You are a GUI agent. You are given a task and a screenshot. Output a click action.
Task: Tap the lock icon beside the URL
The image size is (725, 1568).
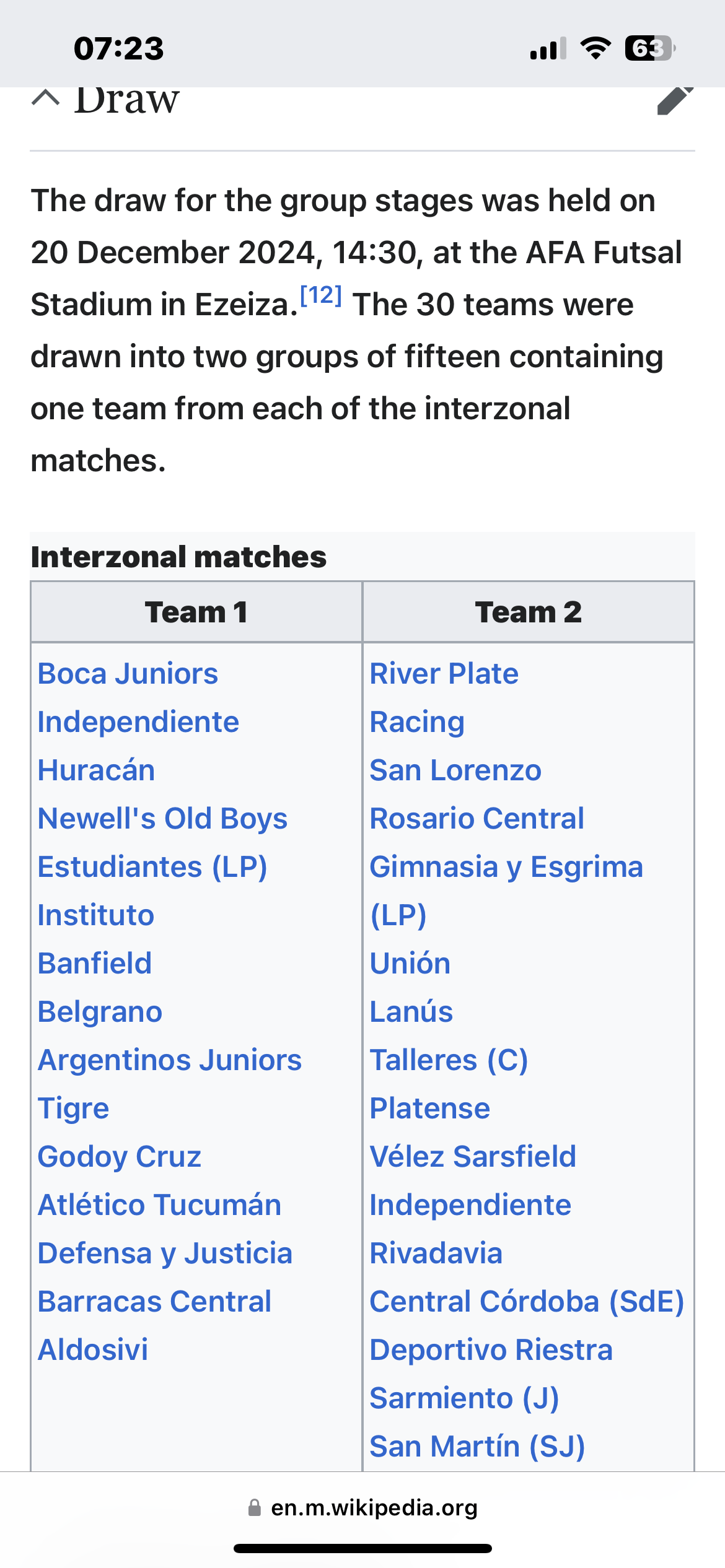pos(254,1507)
